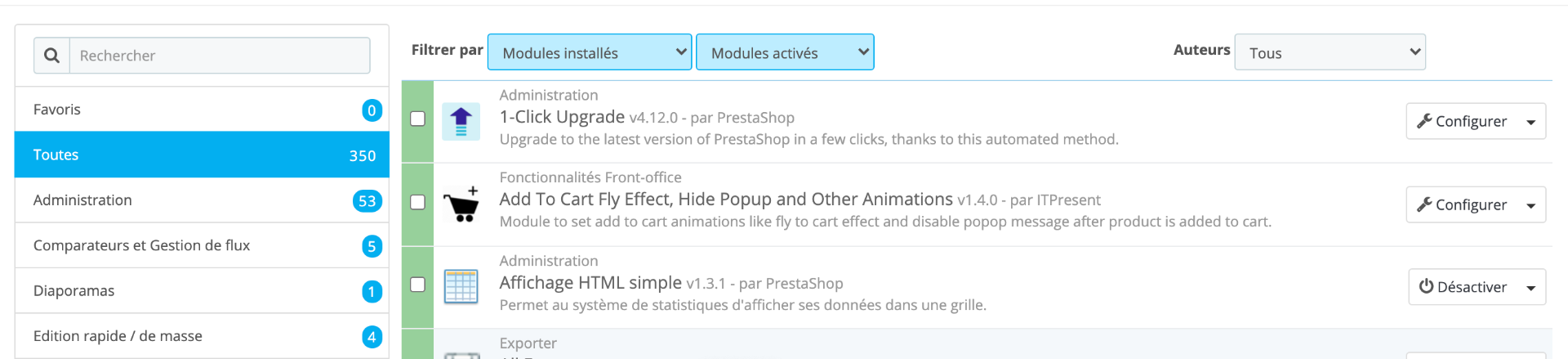Image resolution: width=1568 pixels, height=359 pixels.
Task: Click the search magnifier icon
Action: coord(51,56)
